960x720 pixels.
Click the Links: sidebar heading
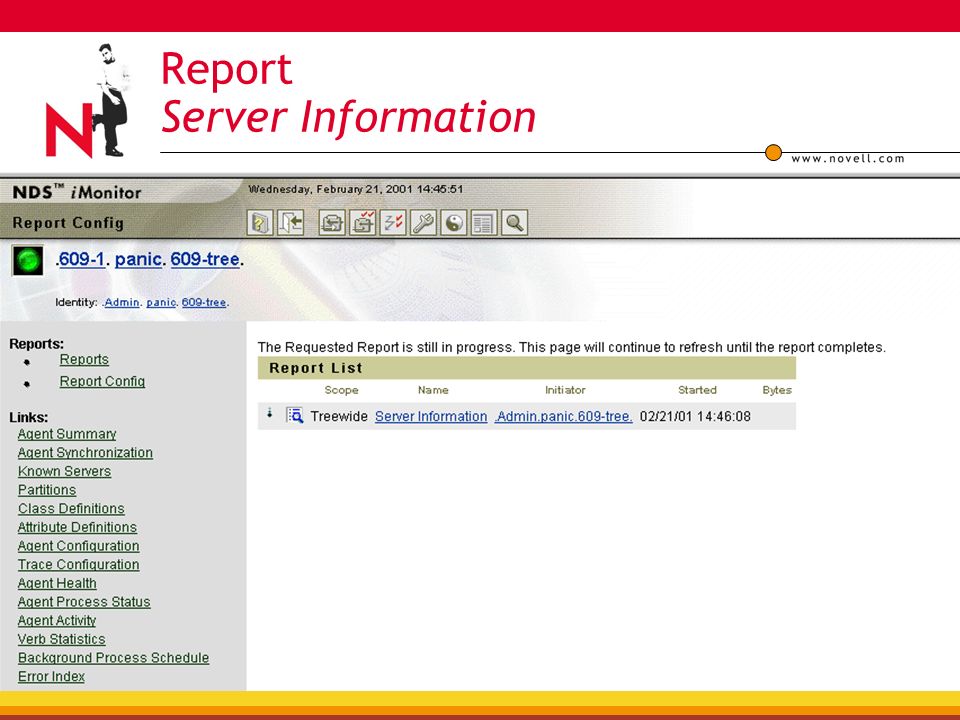pos(29,418)
